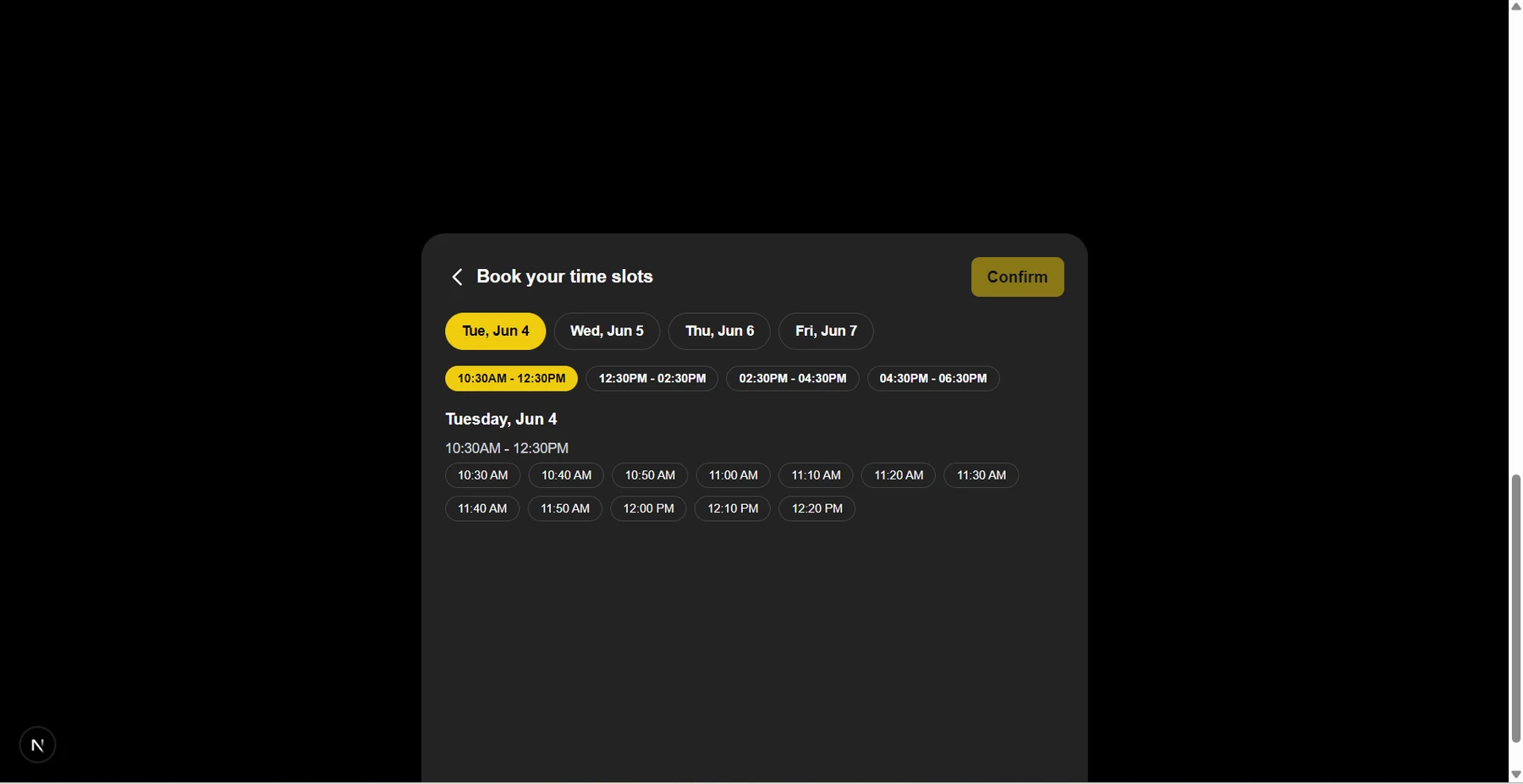Screen dimensions: 1523x784
Task: Select the 02:30PM - 04:30PM time range
Action: (793, 378)
